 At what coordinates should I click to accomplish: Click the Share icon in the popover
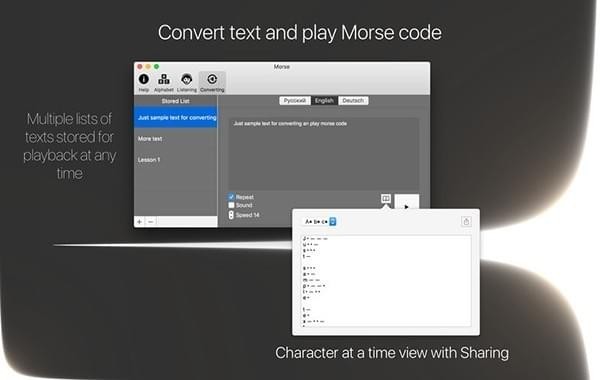(x=466, y=222)
